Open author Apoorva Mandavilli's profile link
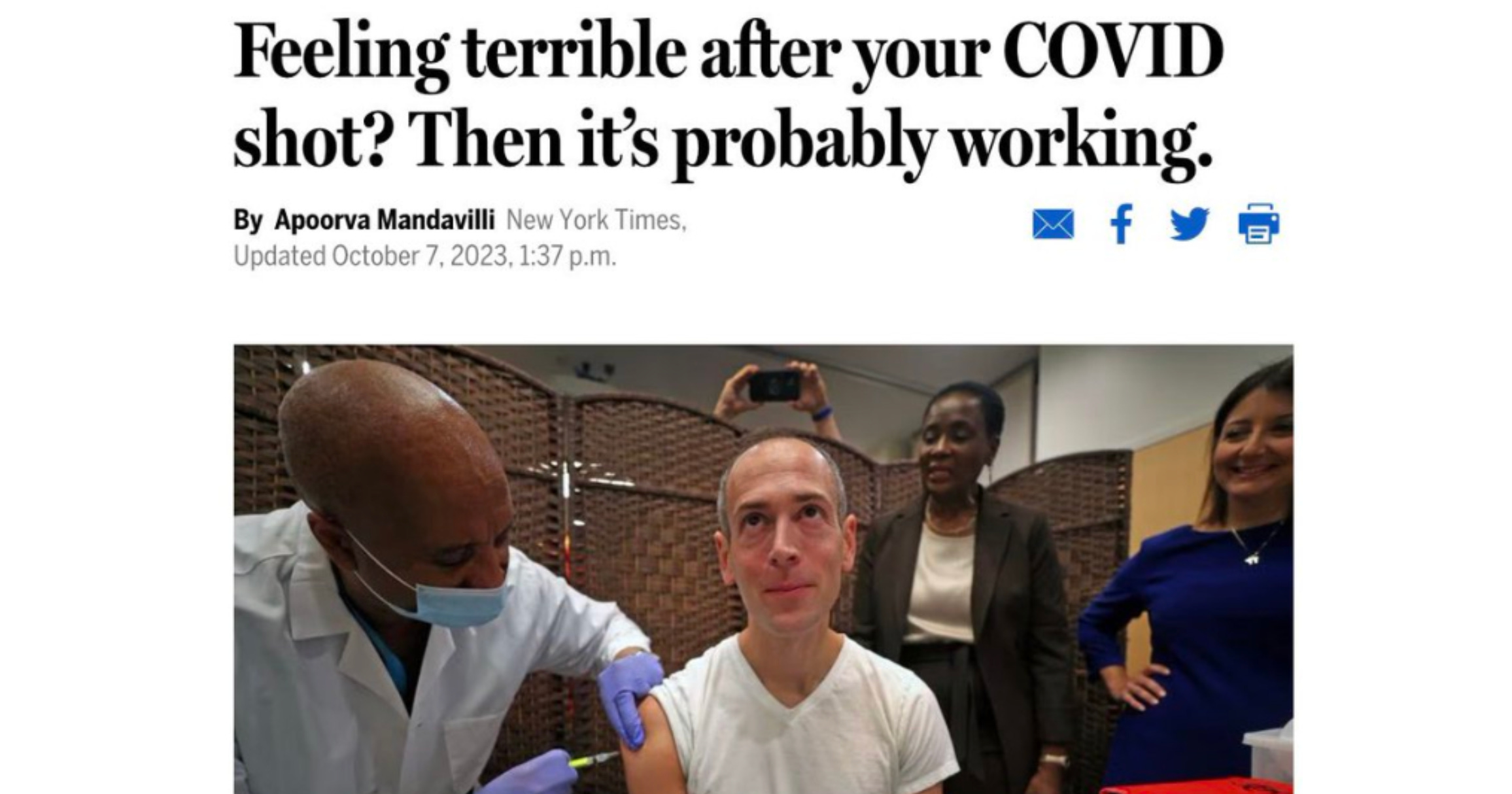Viewport: 1512px width, 794px height. pos(385,220)
